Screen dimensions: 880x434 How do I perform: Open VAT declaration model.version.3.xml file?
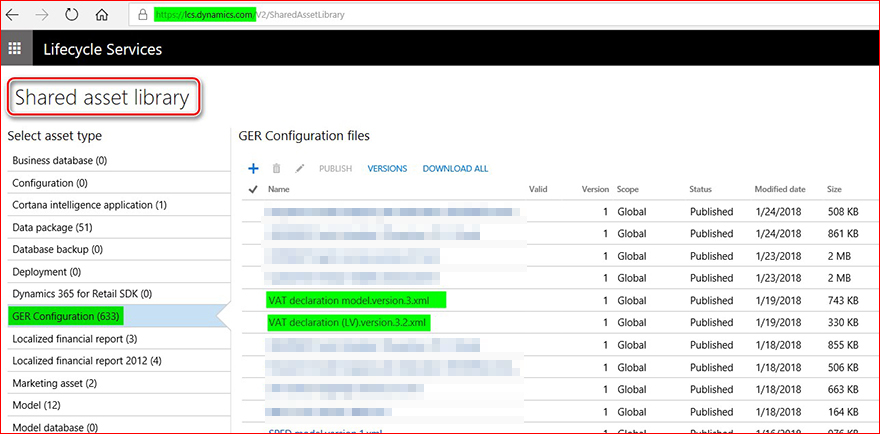tap(349, 300)
